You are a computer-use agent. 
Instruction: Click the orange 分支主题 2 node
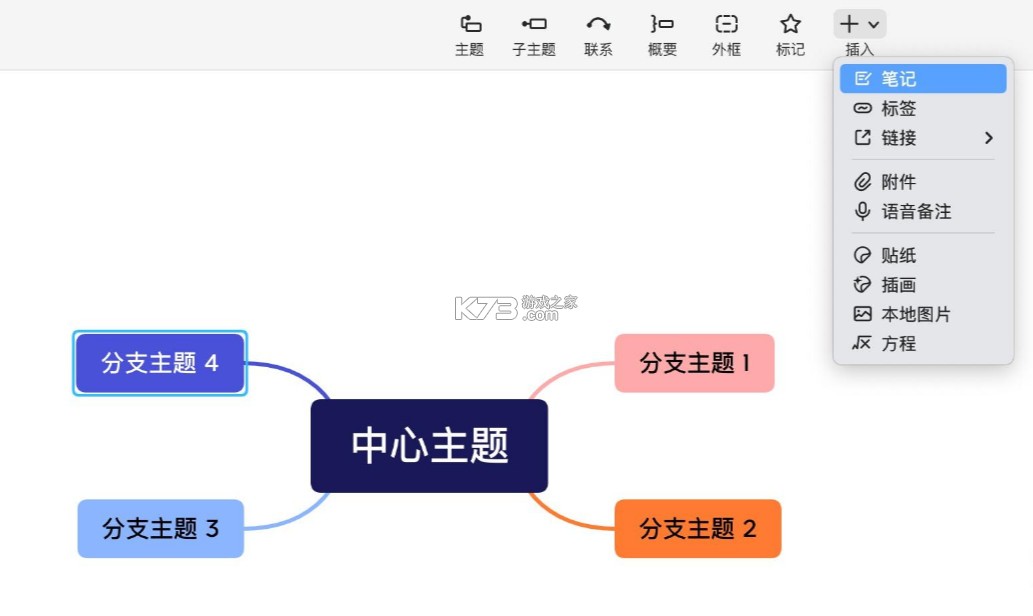(x=697, y=529)
